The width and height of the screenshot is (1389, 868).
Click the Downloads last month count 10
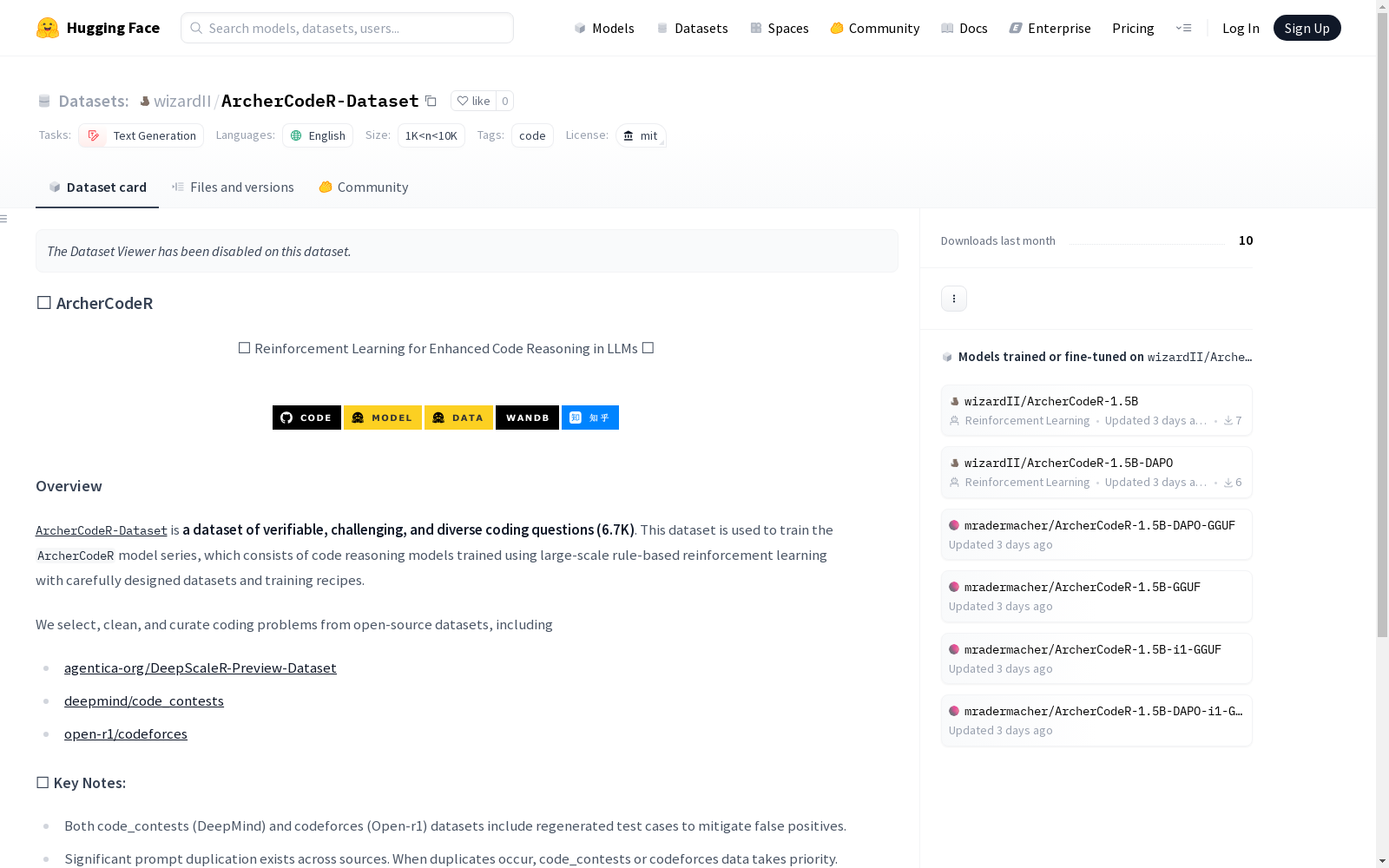coord(1246,240)
